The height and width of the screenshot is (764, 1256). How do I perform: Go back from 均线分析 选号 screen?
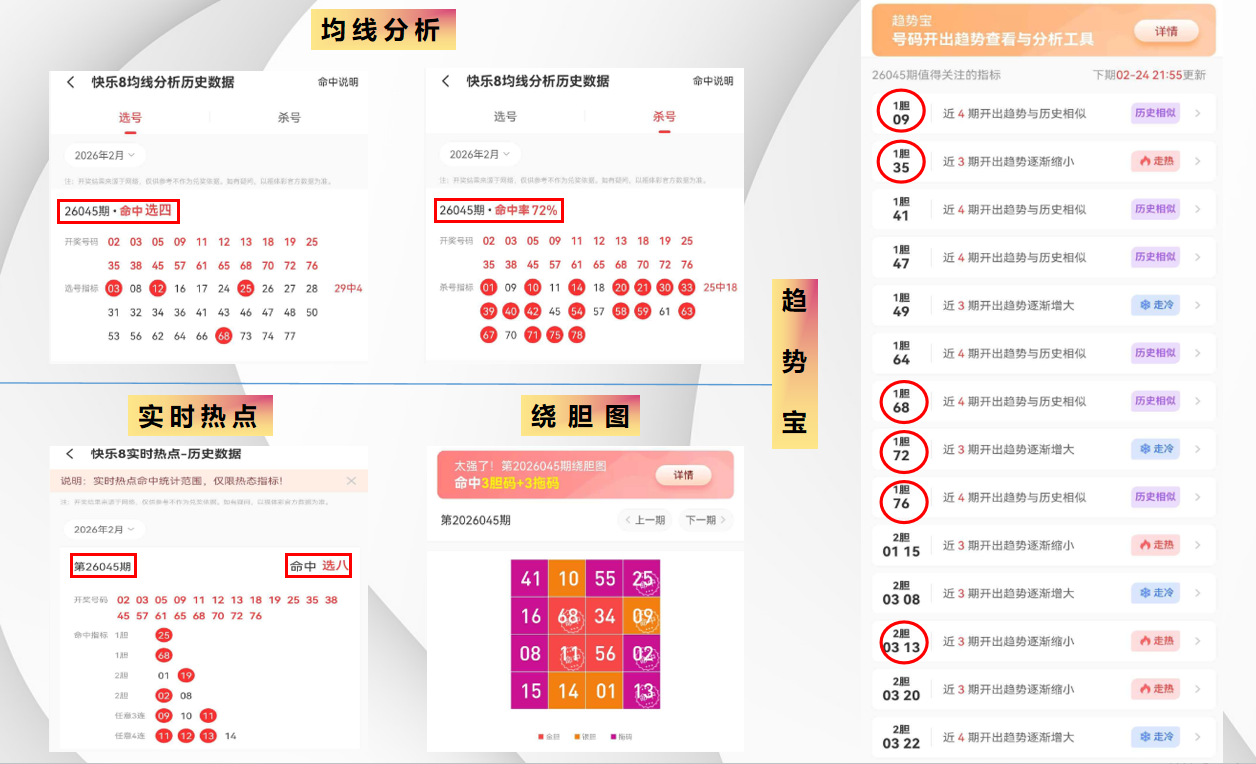[x=71, y=82]
